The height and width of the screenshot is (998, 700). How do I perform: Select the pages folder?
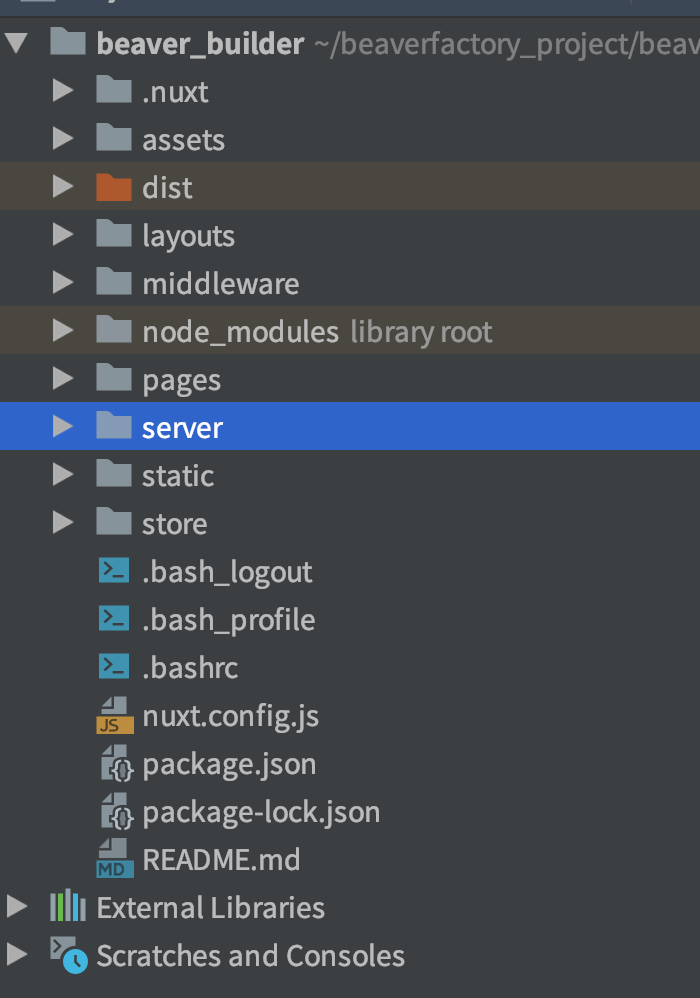click(350, 379)
